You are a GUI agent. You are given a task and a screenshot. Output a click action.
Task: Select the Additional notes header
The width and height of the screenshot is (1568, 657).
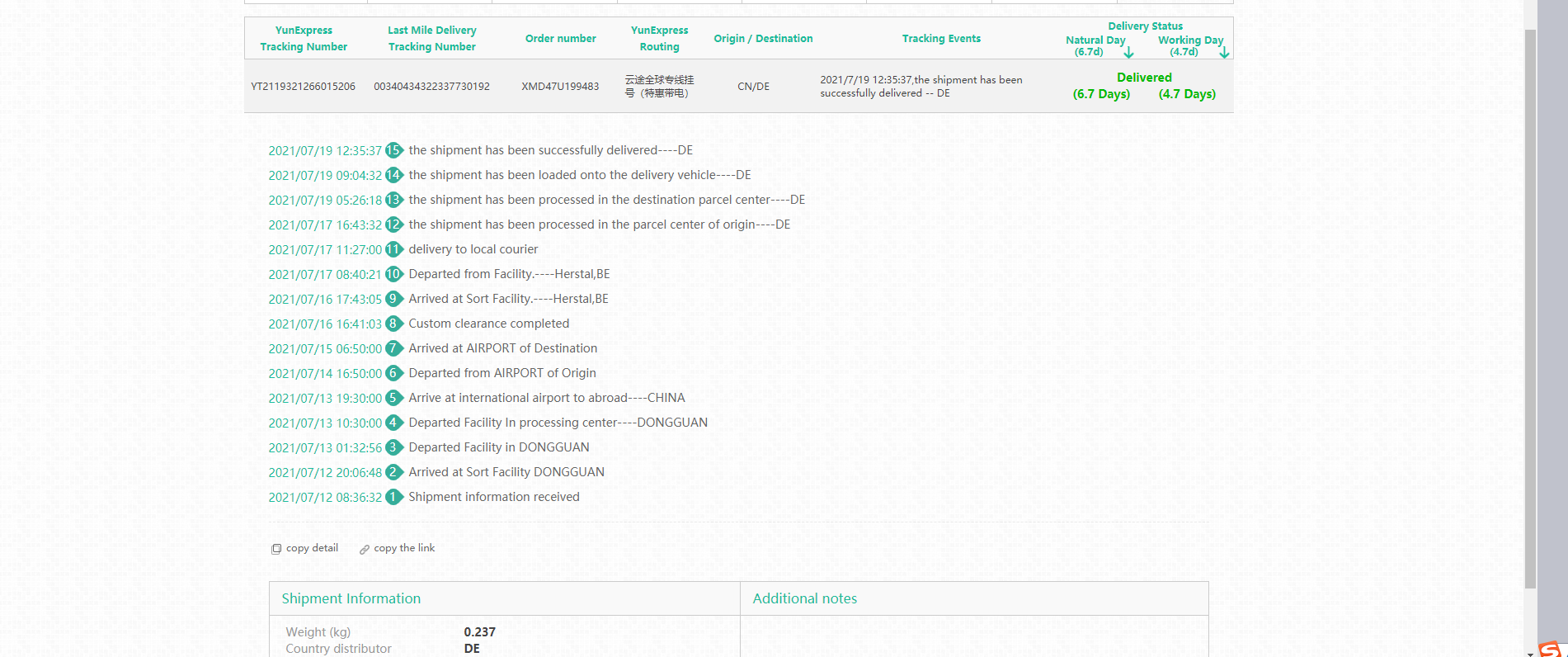pyautogui.click(x=804, y=598)
